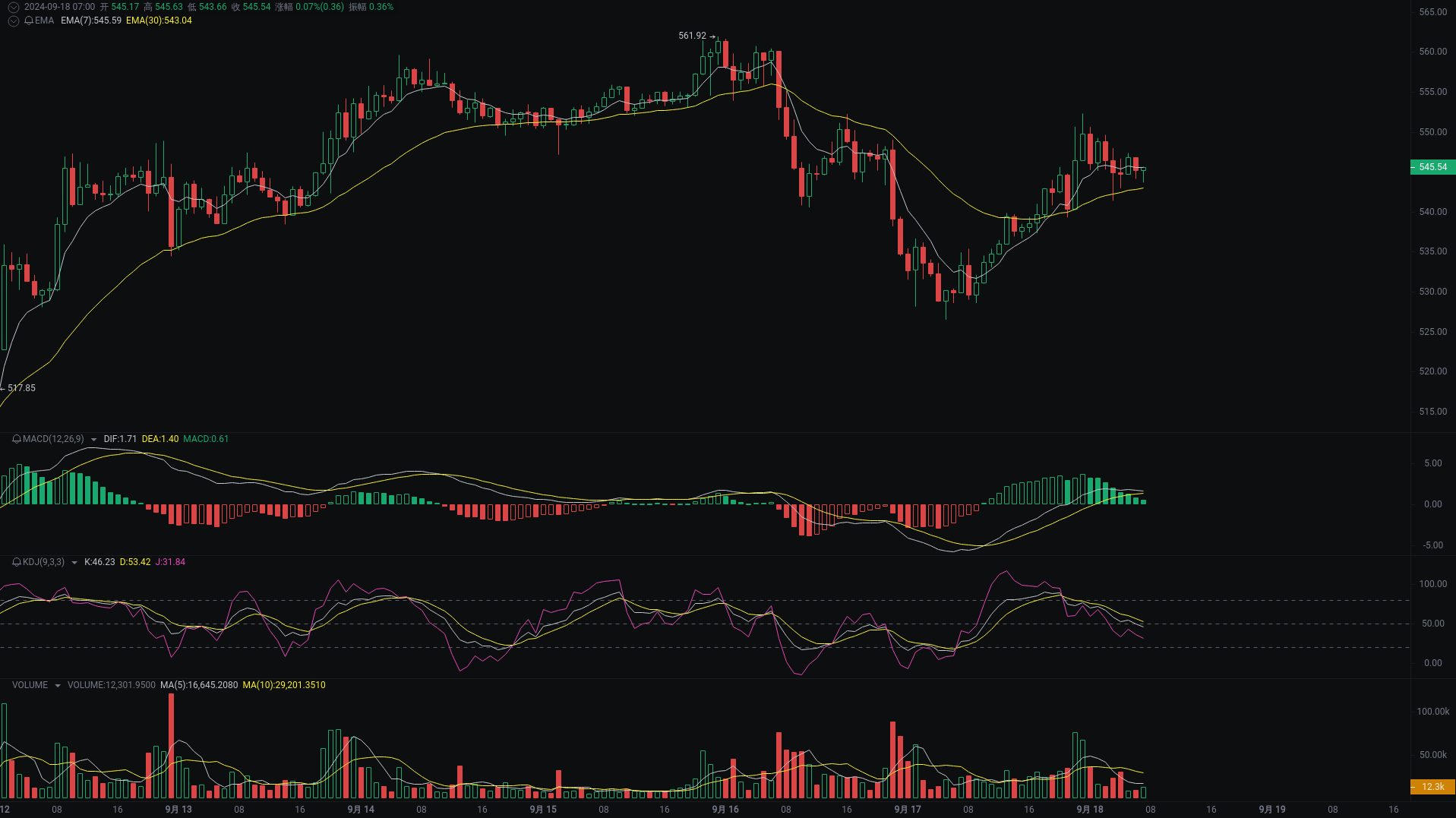Click the 9月 18 date label
The height and width of the screenshot is (818, 1456).
pyautogui.click(x=1090, y=810)
